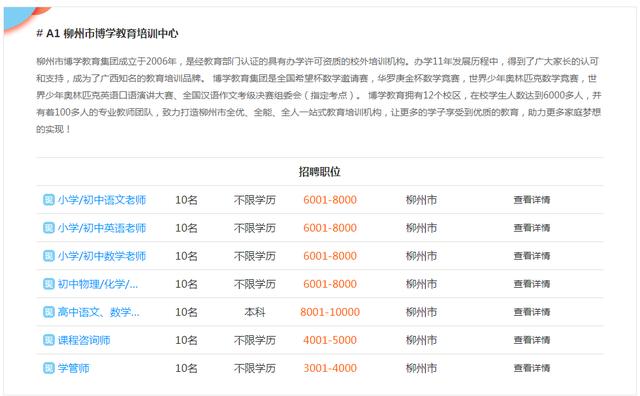The width and height of the screenshot is (640, 396).
Task: Open 初中物理/化学/... job link
Action: tap(98, 284)
